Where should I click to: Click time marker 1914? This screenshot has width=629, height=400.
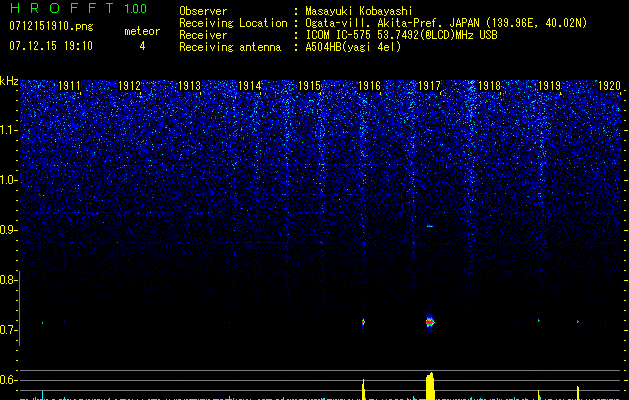250,86
